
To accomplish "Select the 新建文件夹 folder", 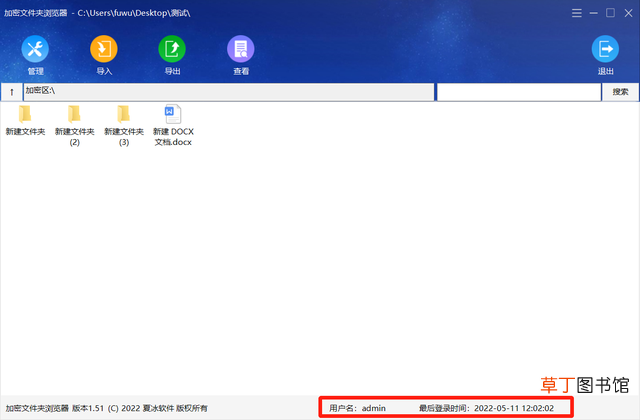I will 25,120.
